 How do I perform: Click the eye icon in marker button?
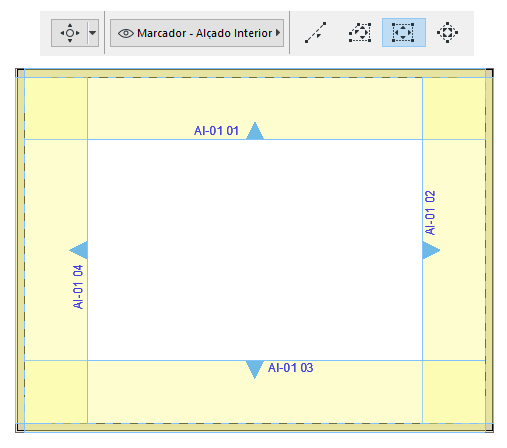point(126,33)
